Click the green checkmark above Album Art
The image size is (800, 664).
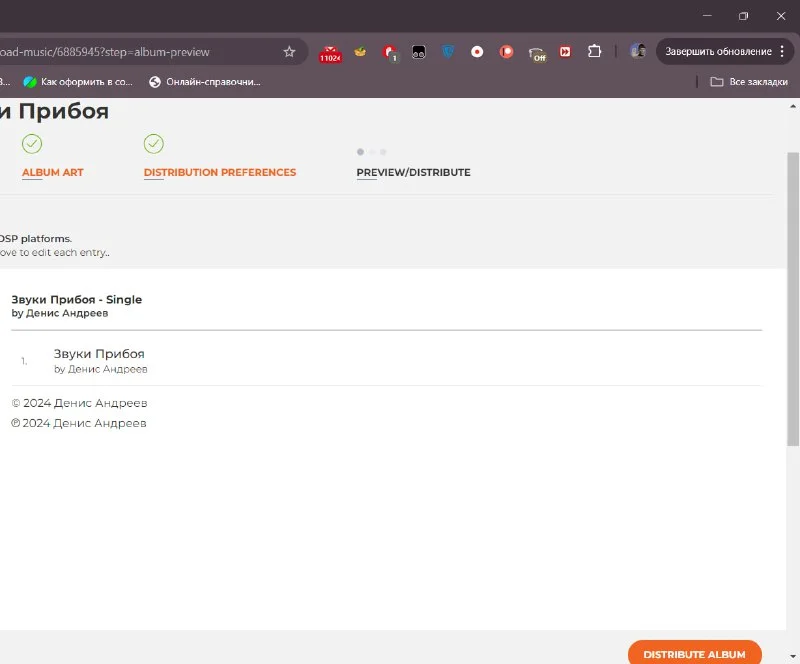pyautogui.click(x=32, y=144)
